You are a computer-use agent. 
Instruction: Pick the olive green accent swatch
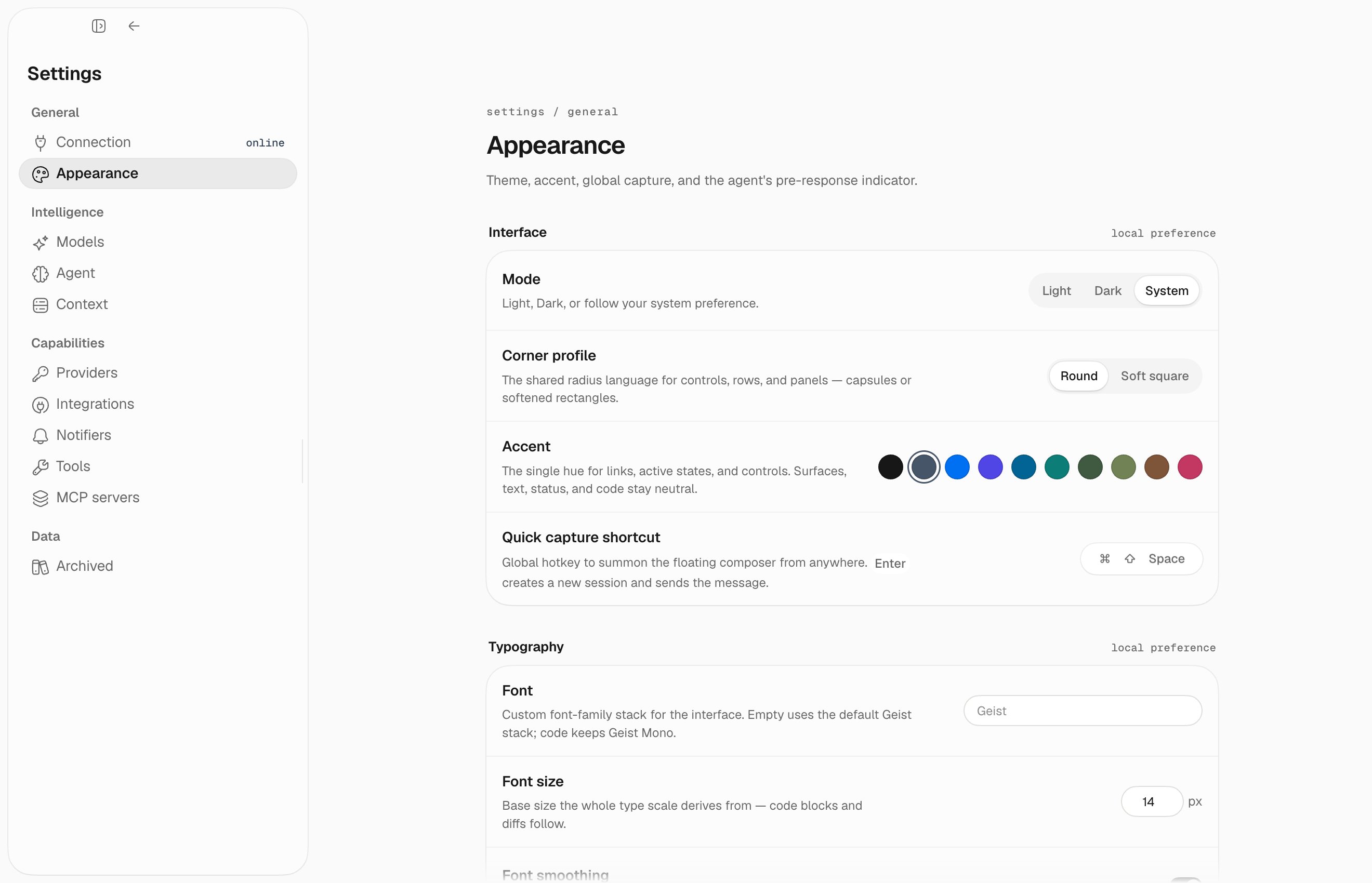pyautogui.click(x=1123, y=467)
